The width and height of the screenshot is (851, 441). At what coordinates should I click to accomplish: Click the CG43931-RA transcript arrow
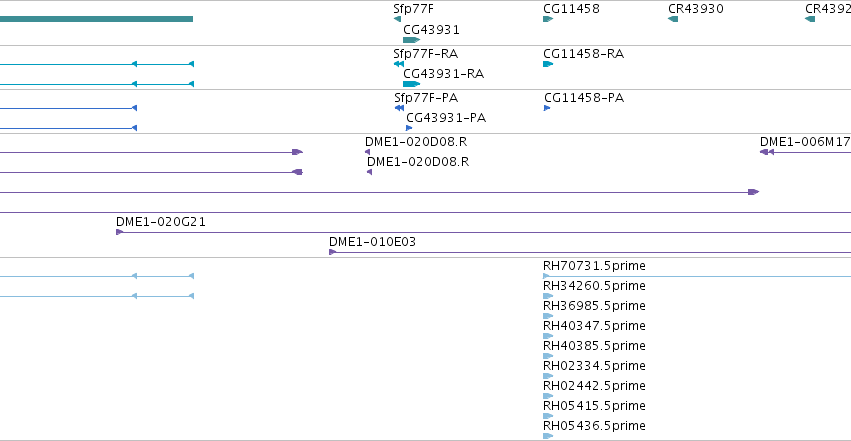(x=411, y=84)
